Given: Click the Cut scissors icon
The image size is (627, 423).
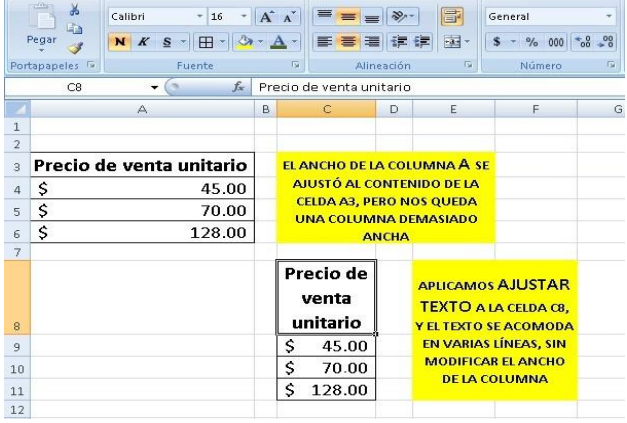Looking at the screenshot, I should coord(74,10).
